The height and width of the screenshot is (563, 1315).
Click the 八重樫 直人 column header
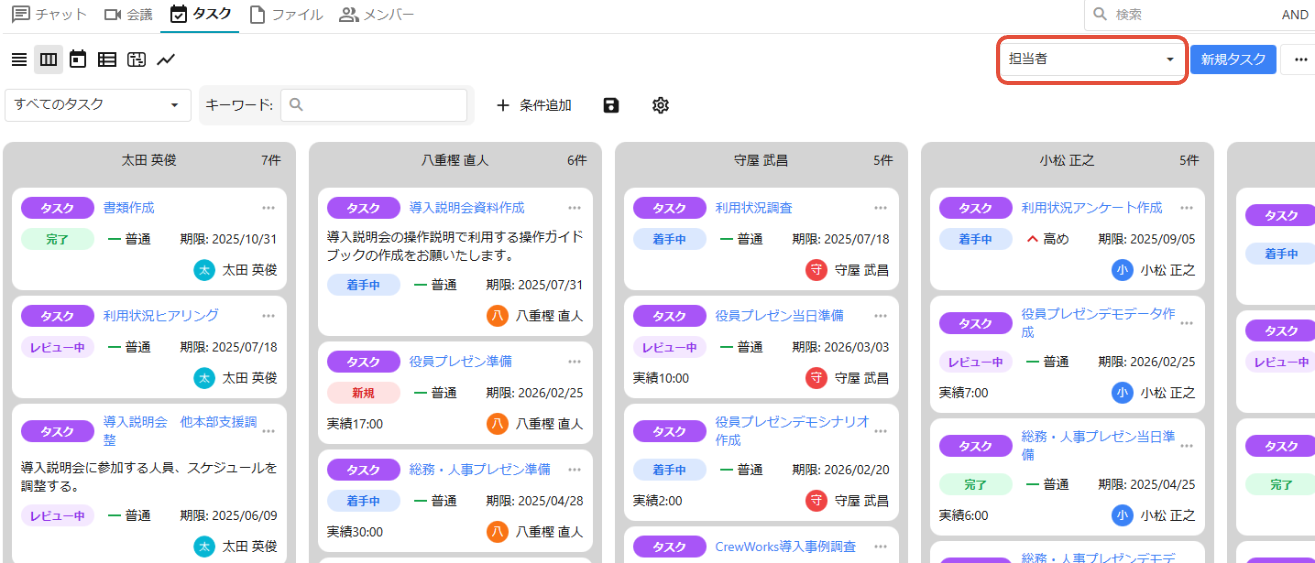[455, 160]
